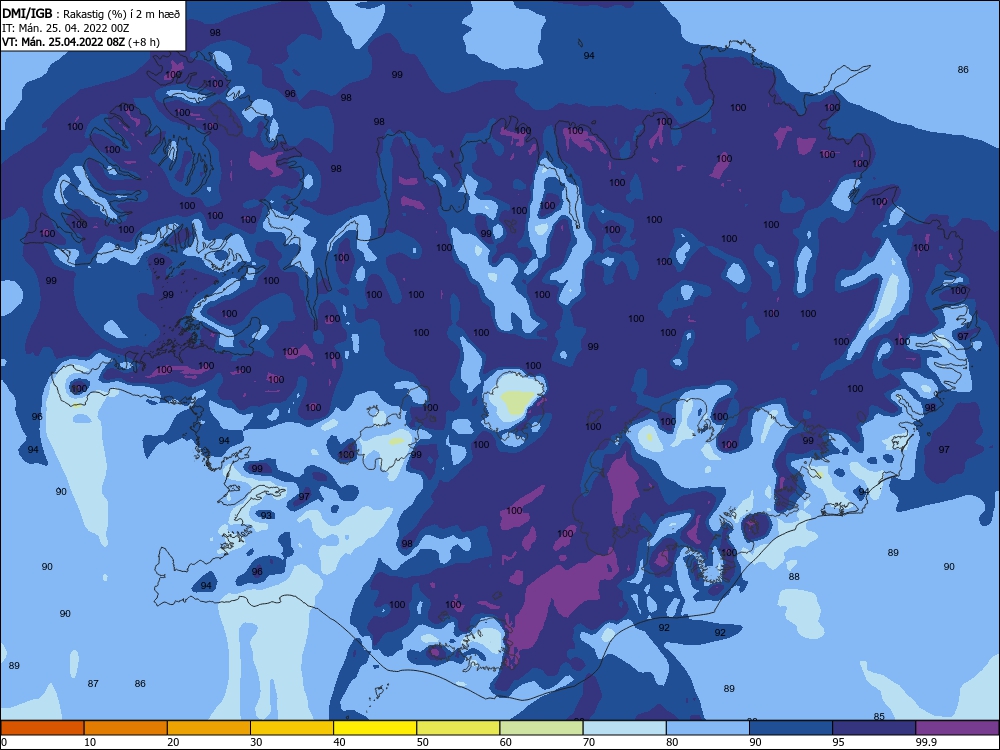Click the 'IT: Mán. 25. 04. 2022 00Z' line
1000x750 pixels.
[66, 28]
